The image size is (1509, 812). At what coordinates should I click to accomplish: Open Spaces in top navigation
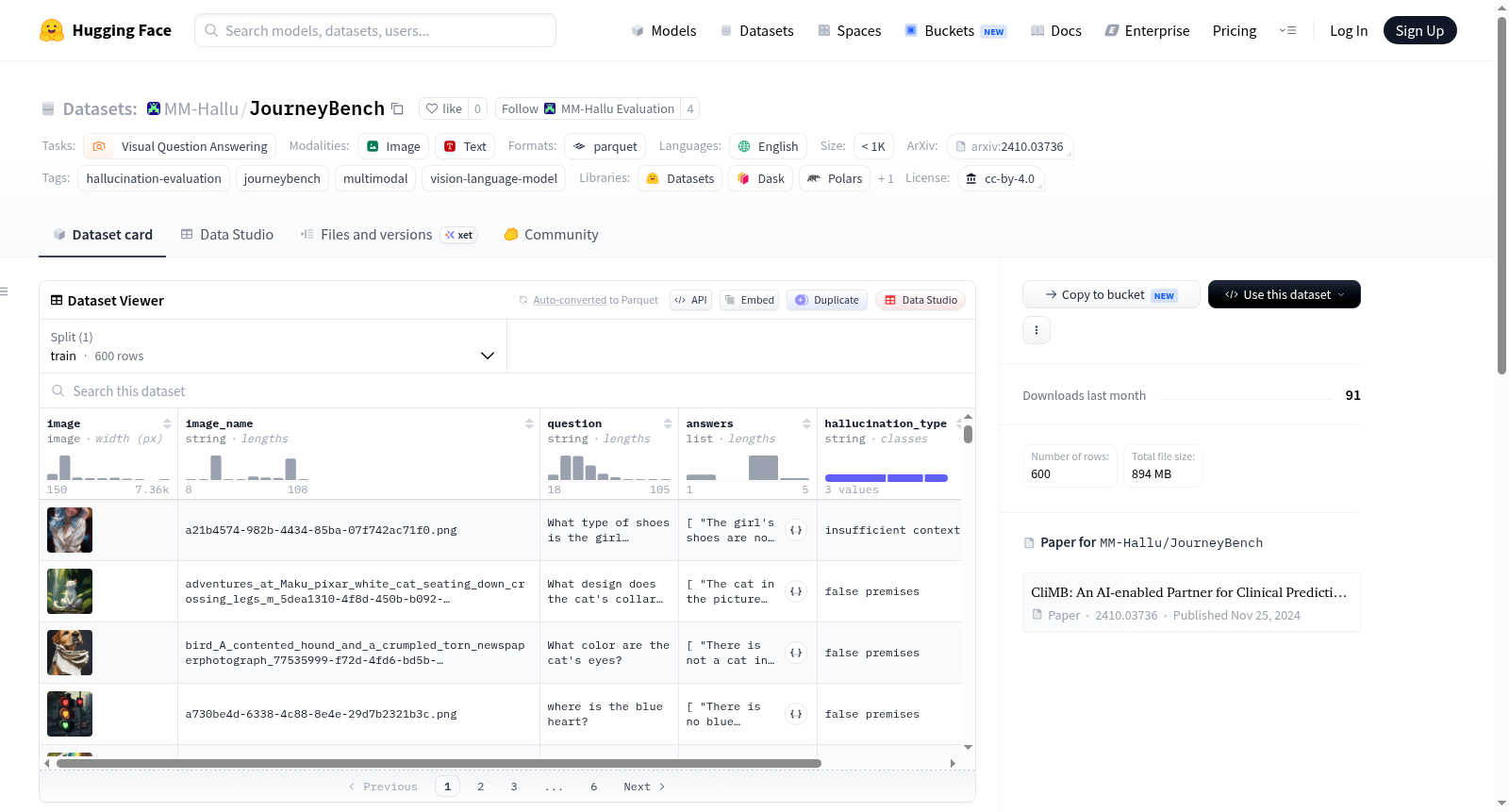pos(849,30)
